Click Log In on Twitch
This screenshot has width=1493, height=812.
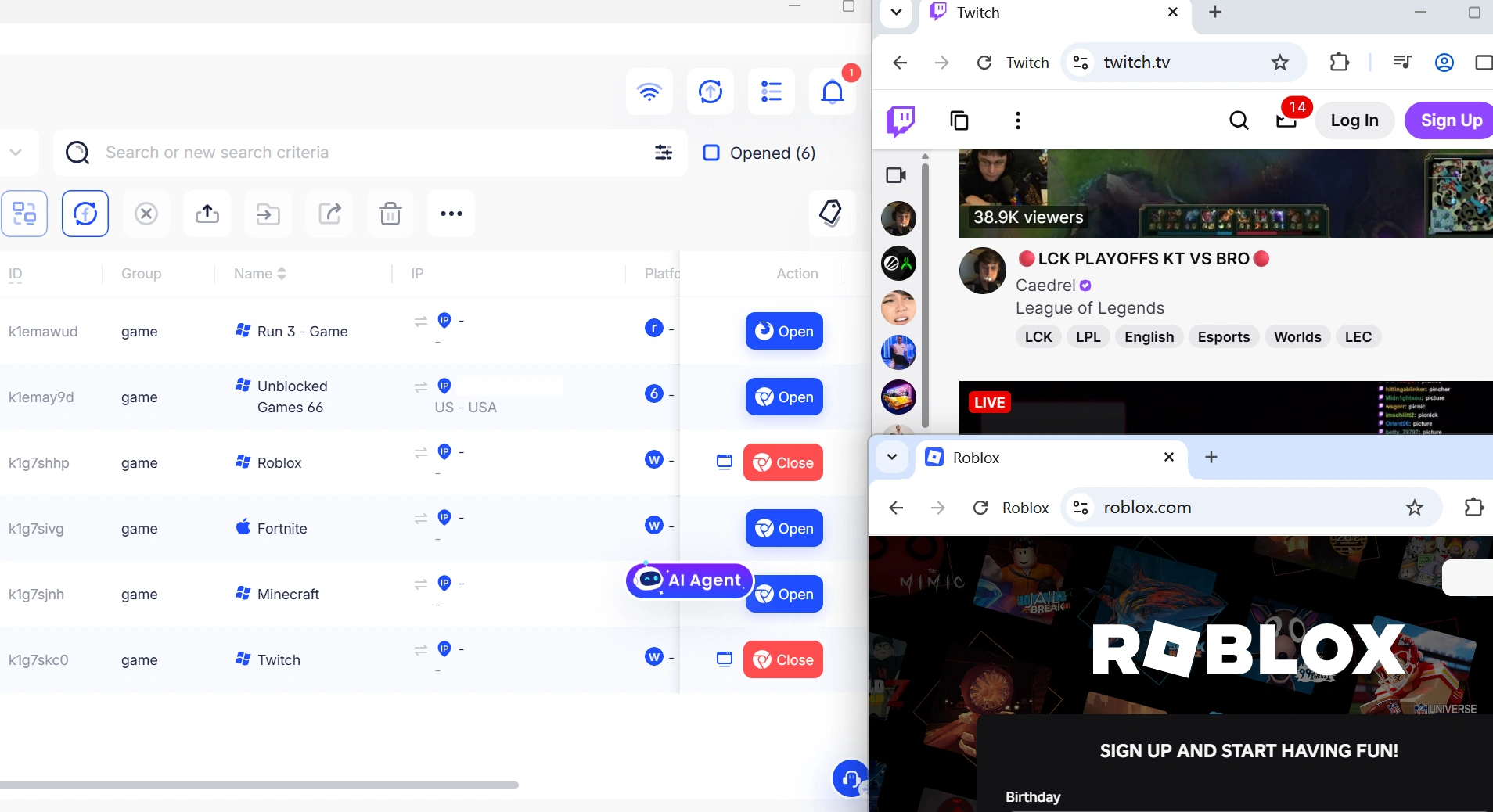1354,120
